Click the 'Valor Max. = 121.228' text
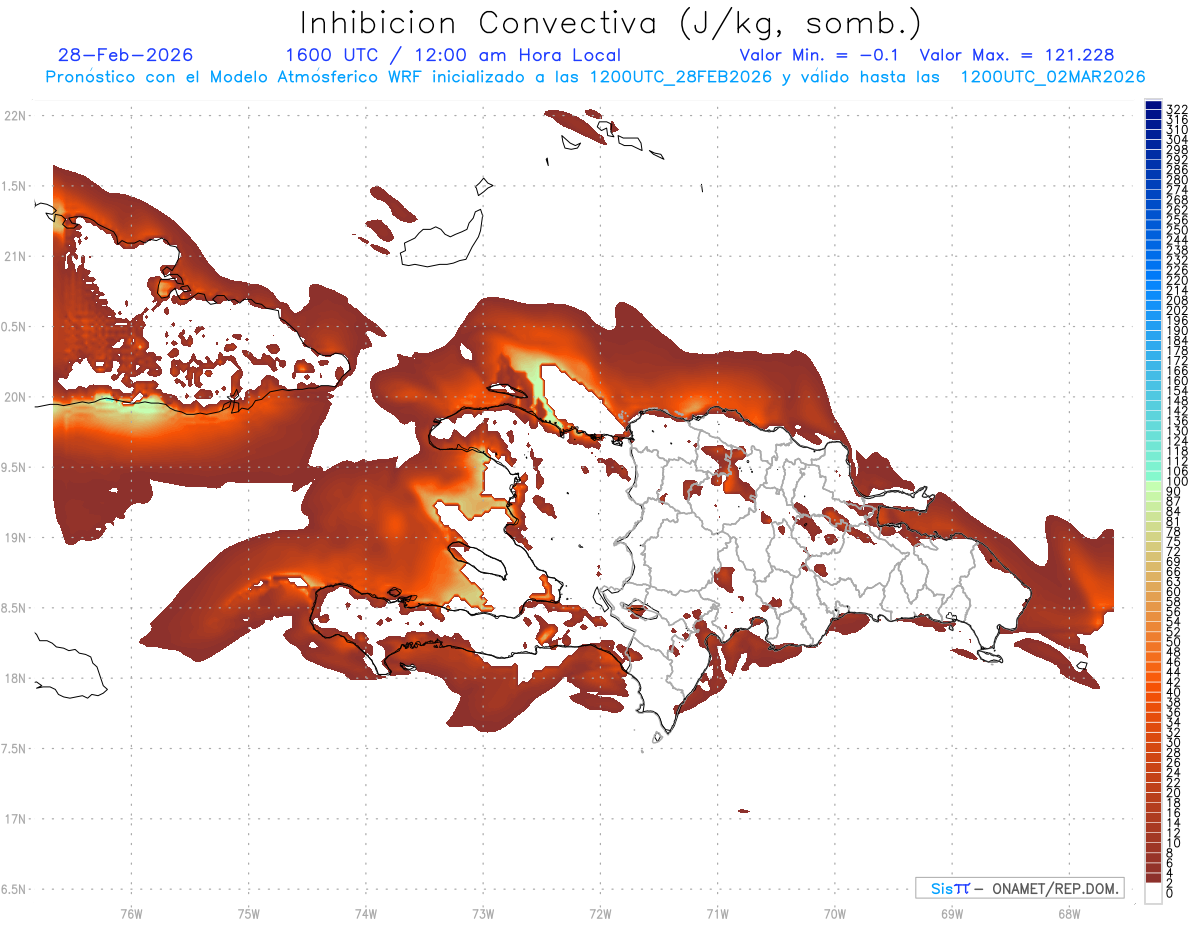The height and width of the screenshot is (927, 1200). (x=1017, y=55)
